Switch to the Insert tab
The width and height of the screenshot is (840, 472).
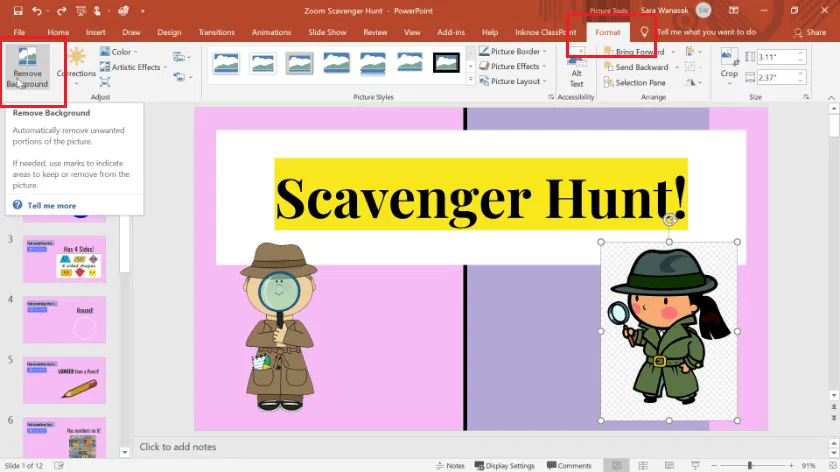(x=95, y=32)
